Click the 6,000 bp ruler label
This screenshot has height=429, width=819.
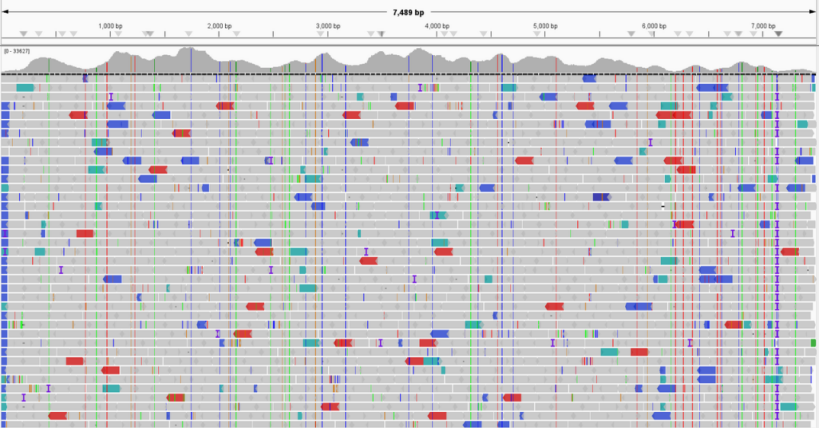click(x=653, y=25)
